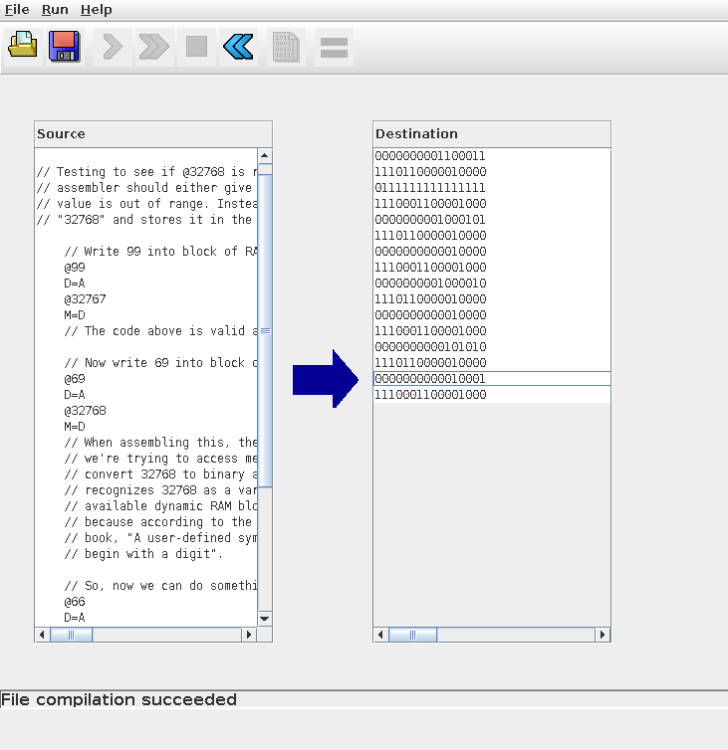Viewport: 728px width, 750px height.
Task: Click the Destination panel horizontal scroll-right arrow
Action: pyautogui.click(x=602, y=635)
